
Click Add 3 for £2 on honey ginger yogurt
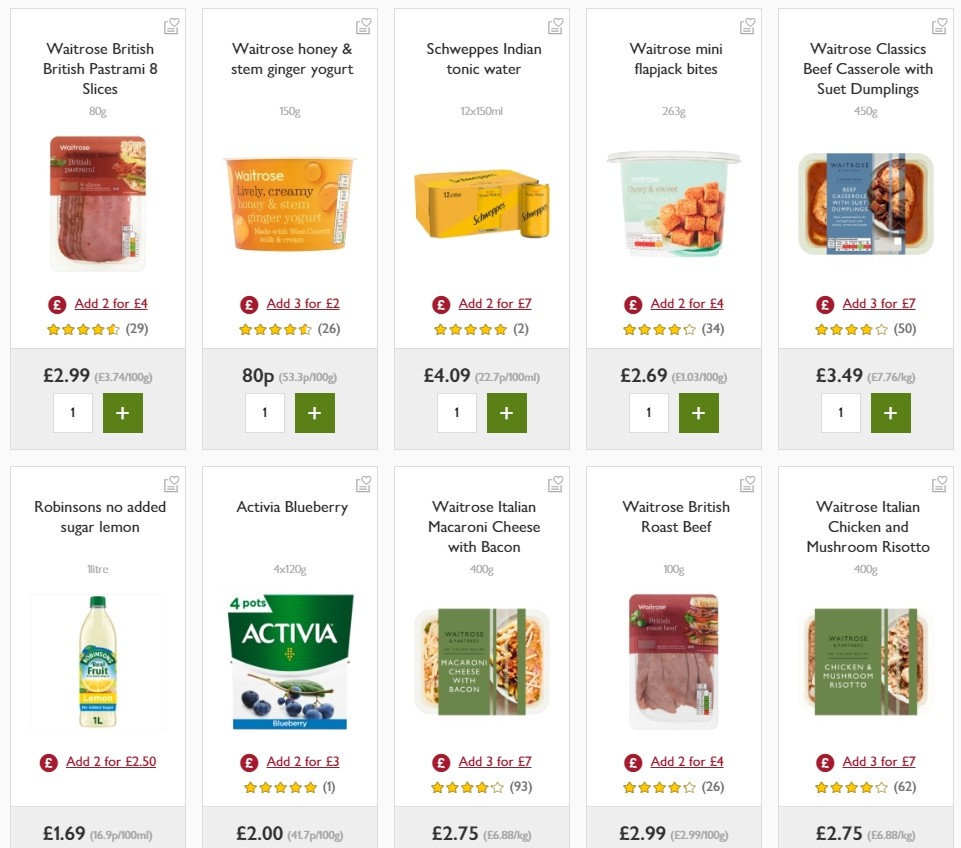tap(303, 303)
